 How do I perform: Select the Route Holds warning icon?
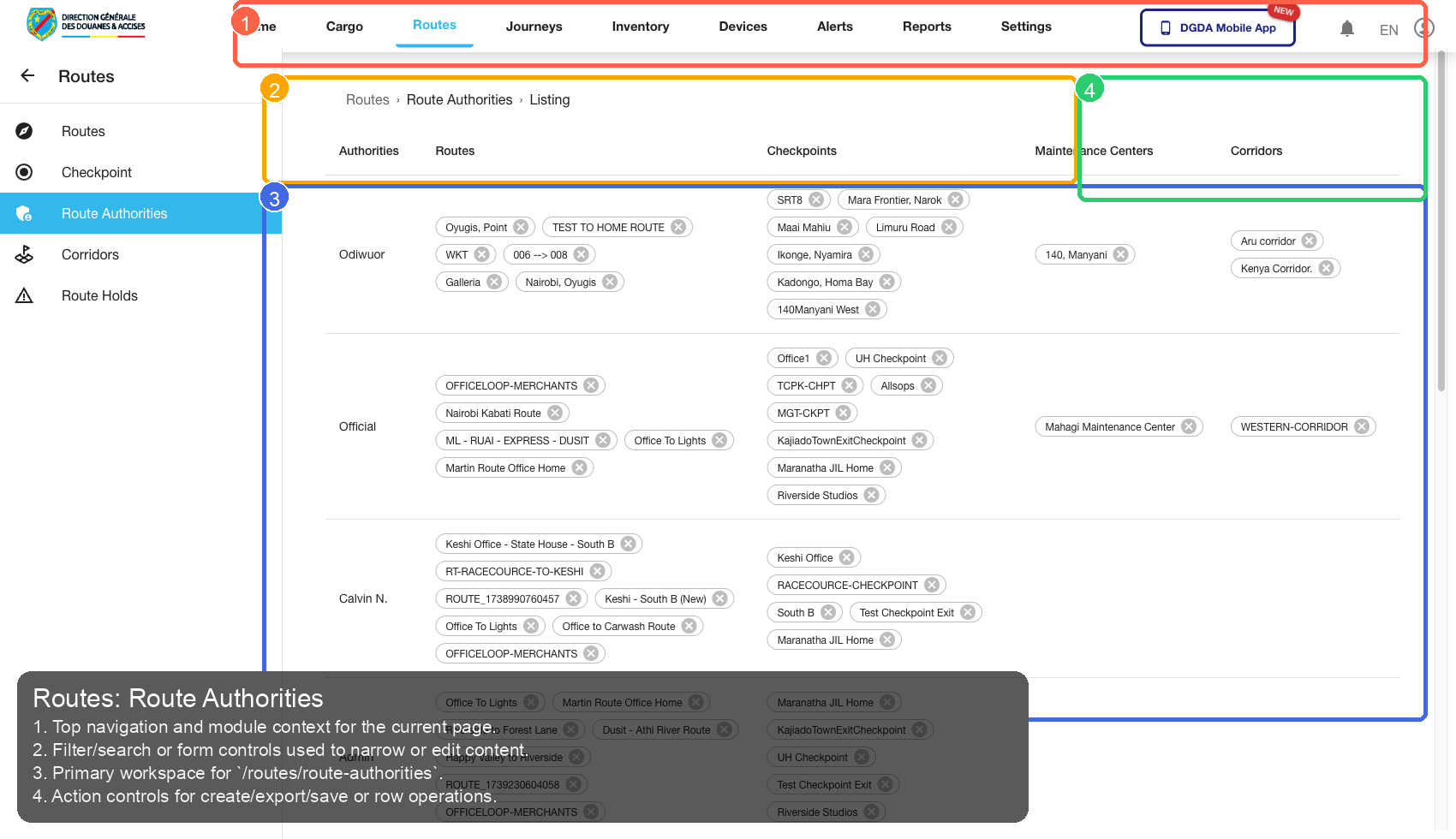click(26, 295)
